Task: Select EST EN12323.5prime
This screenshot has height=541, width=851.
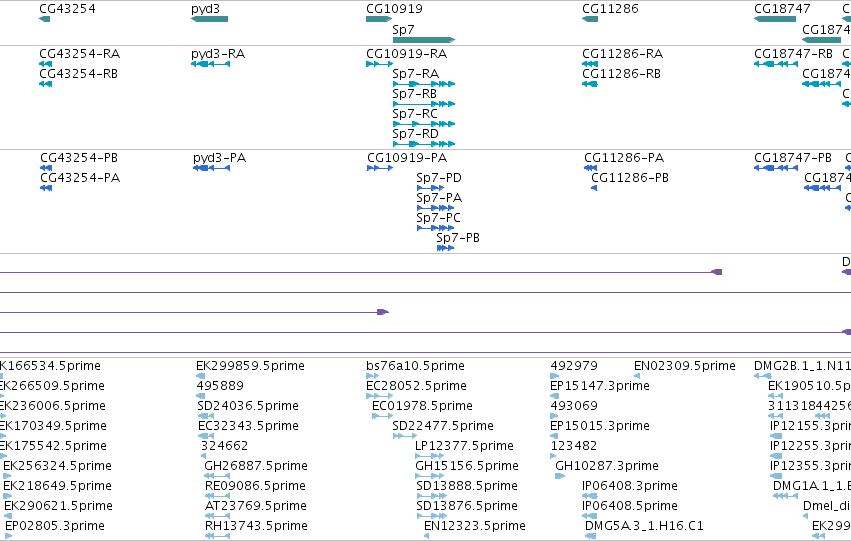Action: coord(474,526)
